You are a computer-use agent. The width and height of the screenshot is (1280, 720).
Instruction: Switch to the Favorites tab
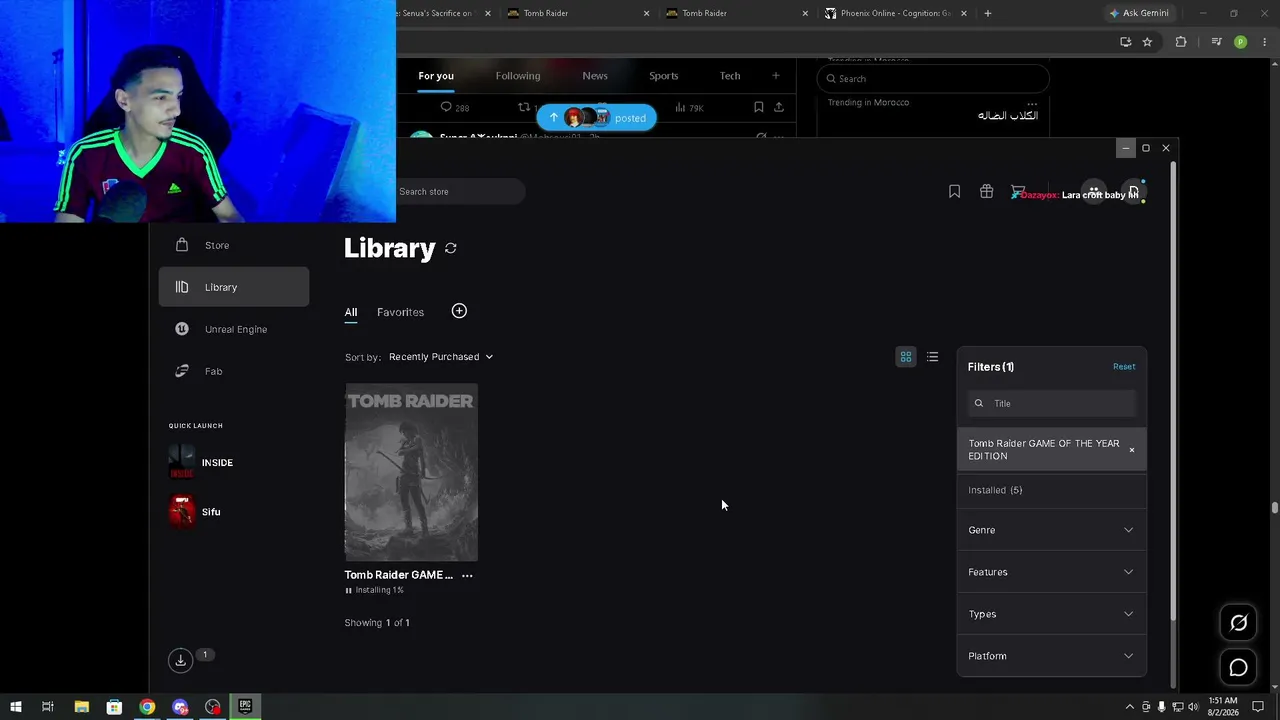tap(400, 312)
